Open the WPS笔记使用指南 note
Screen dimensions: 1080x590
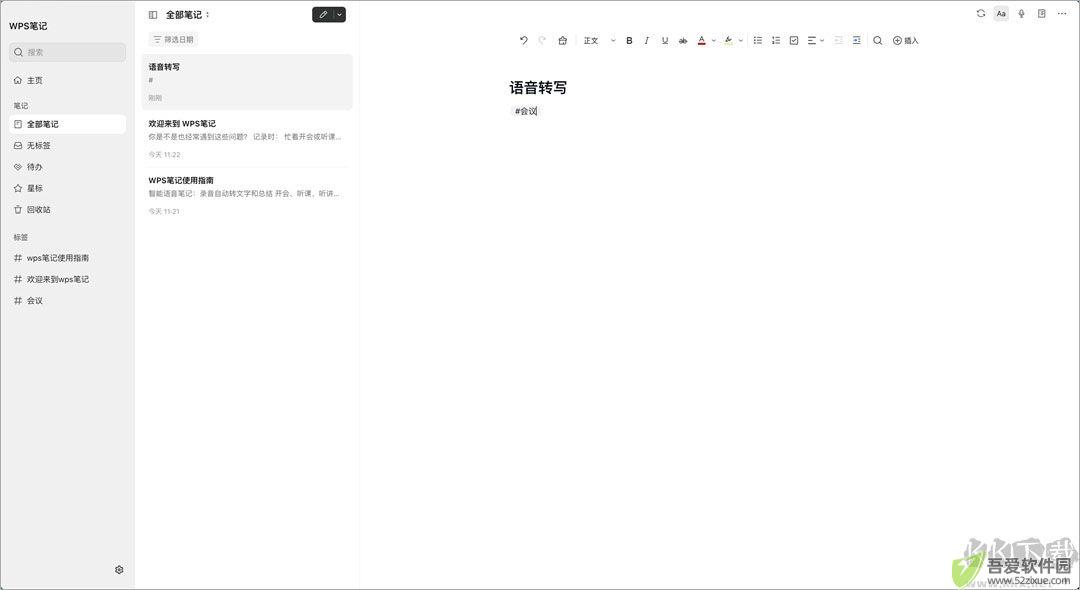[247, 196]
